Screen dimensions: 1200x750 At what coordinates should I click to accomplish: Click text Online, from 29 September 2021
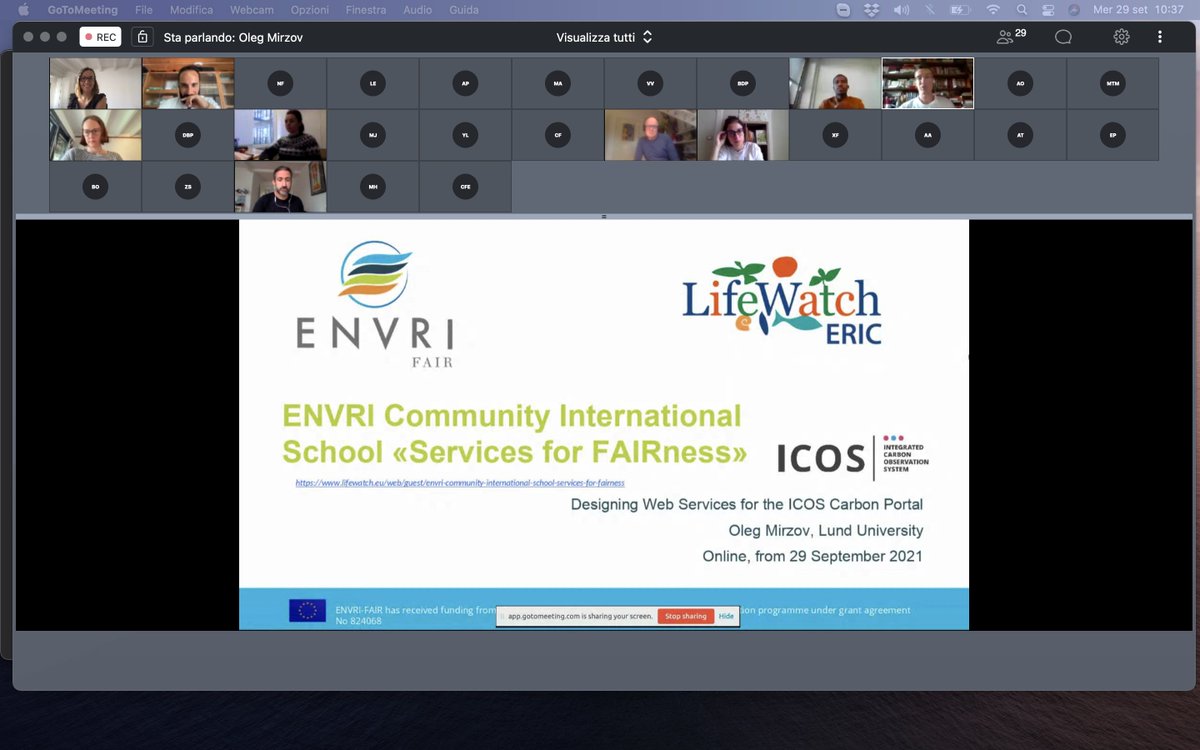coord(813,556)
